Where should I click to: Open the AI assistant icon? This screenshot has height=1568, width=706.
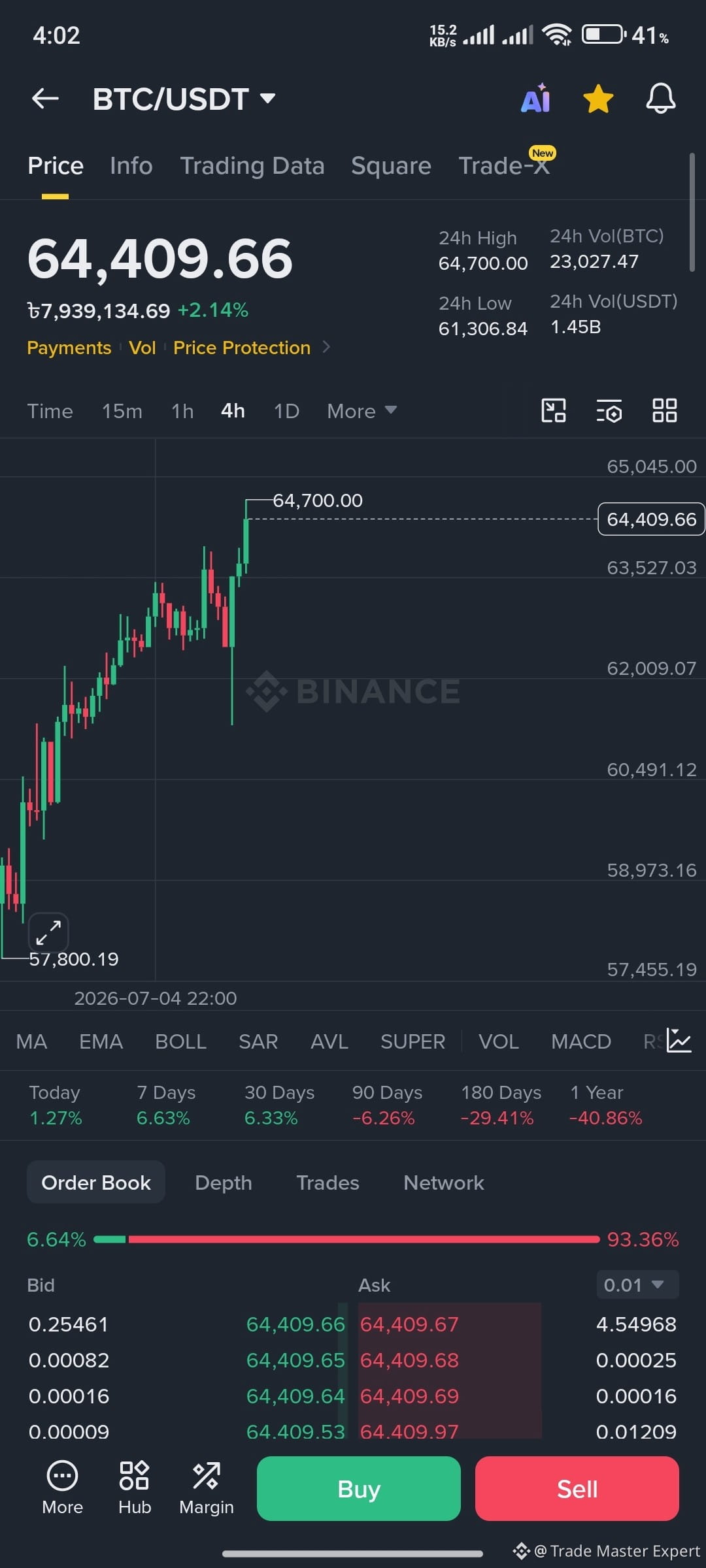coord(535,99)
